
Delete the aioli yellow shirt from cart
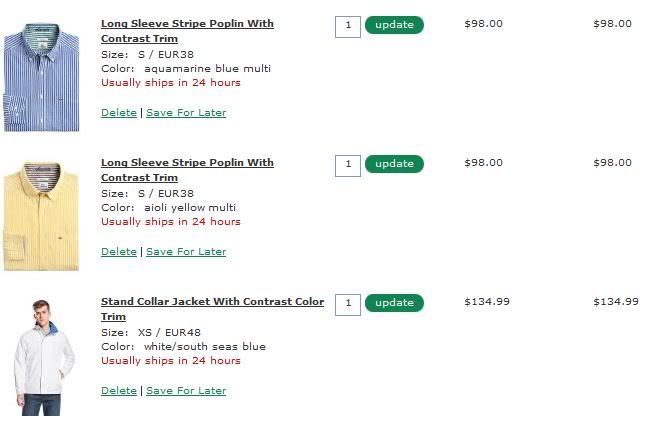pyautogui.click(x=118, y=252)
